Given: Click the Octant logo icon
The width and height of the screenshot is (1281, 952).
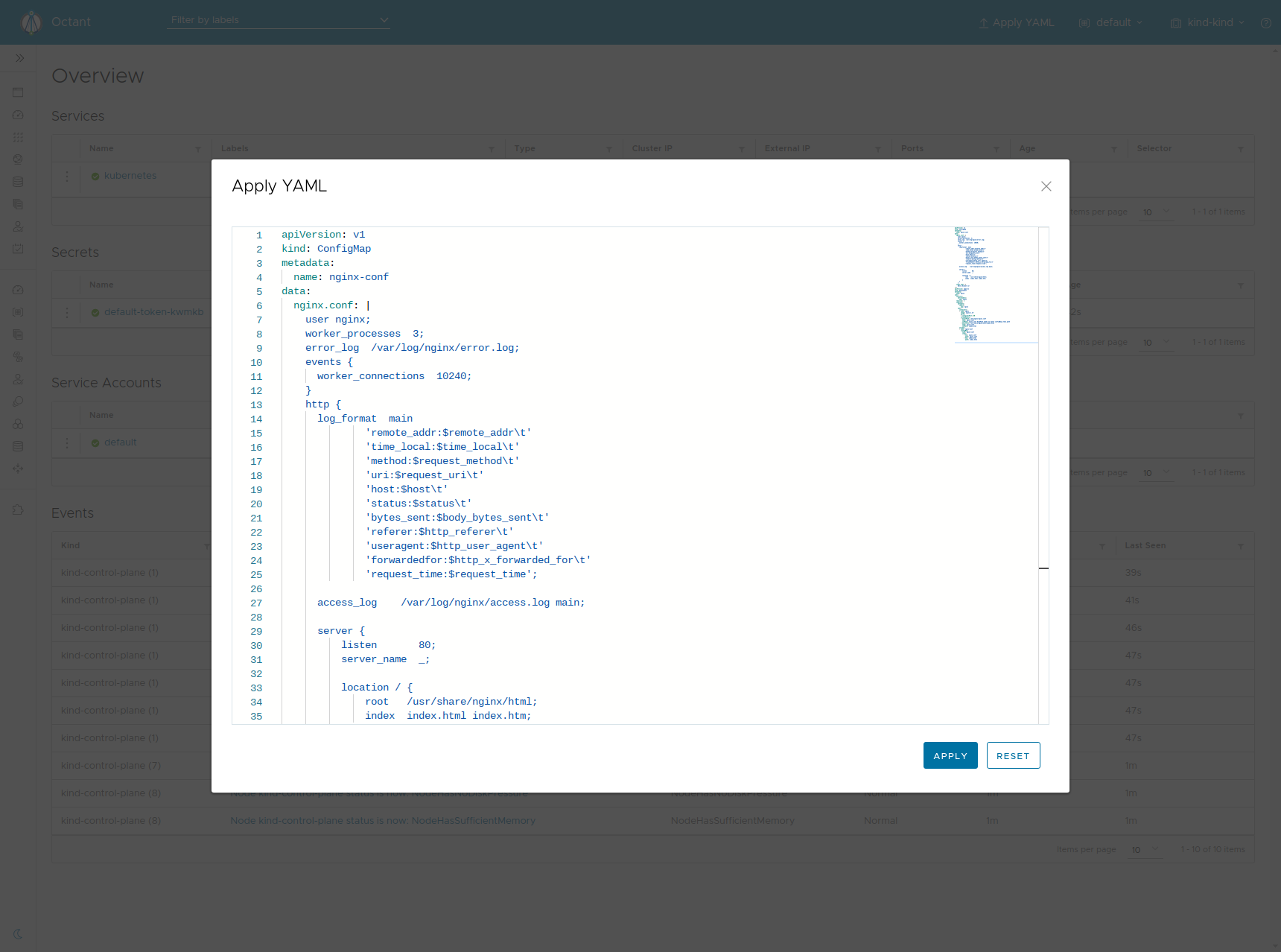Looking at the screenshot, I should (x=31, y=22).
